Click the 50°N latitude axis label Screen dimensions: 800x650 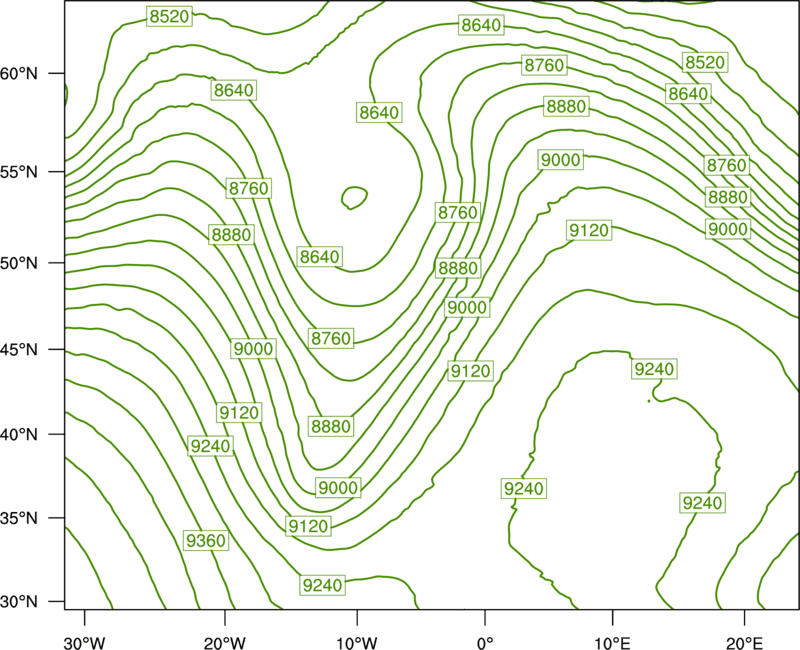tap(19, 263)
